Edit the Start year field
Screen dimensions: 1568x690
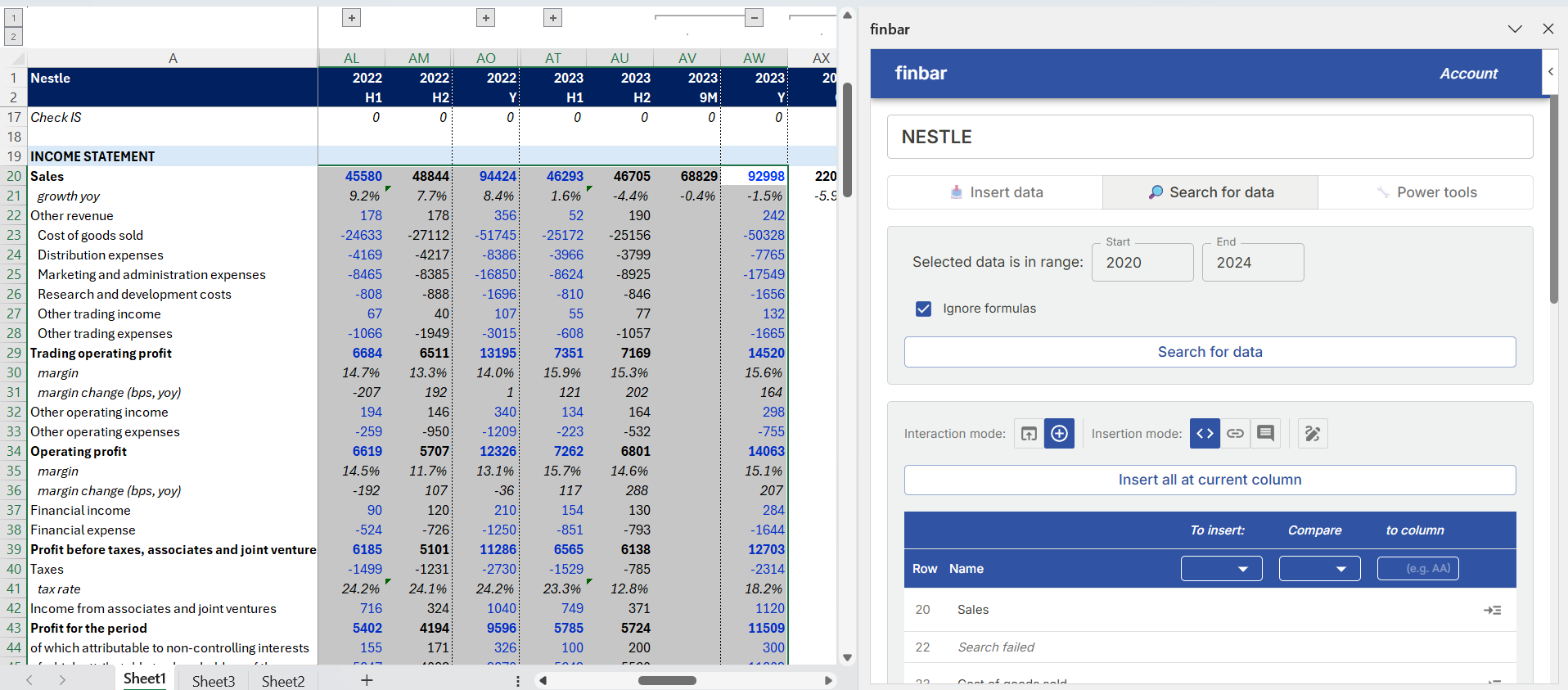point(1142,263)
